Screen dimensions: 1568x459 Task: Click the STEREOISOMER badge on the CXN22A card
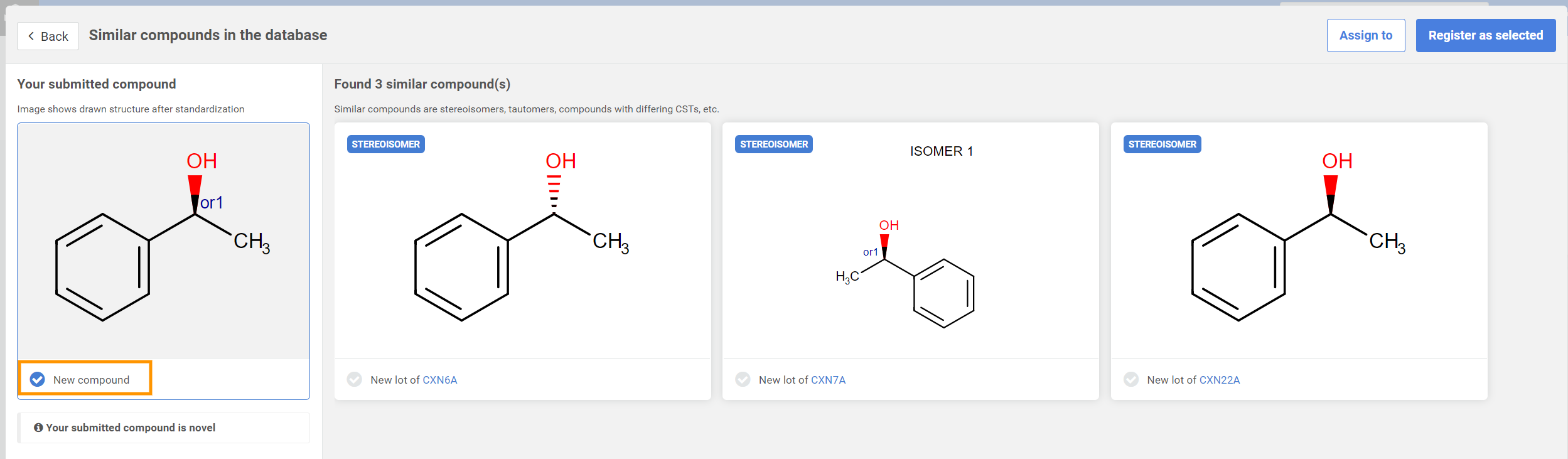(x=1162, y=144)
